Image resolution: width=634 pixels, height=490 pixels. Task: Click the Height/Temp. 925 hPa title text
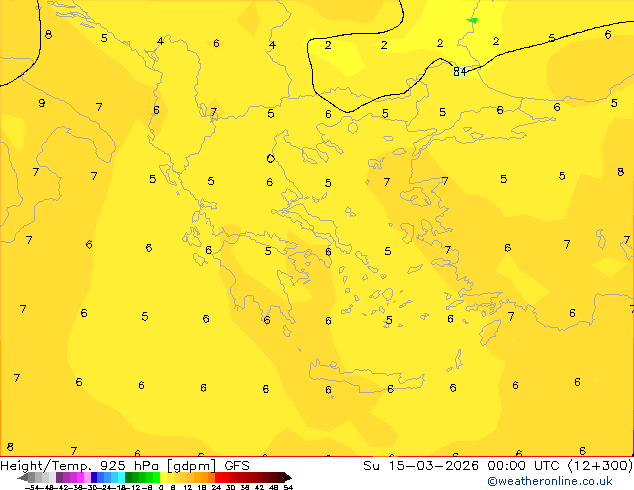click(x=80, y=466)
